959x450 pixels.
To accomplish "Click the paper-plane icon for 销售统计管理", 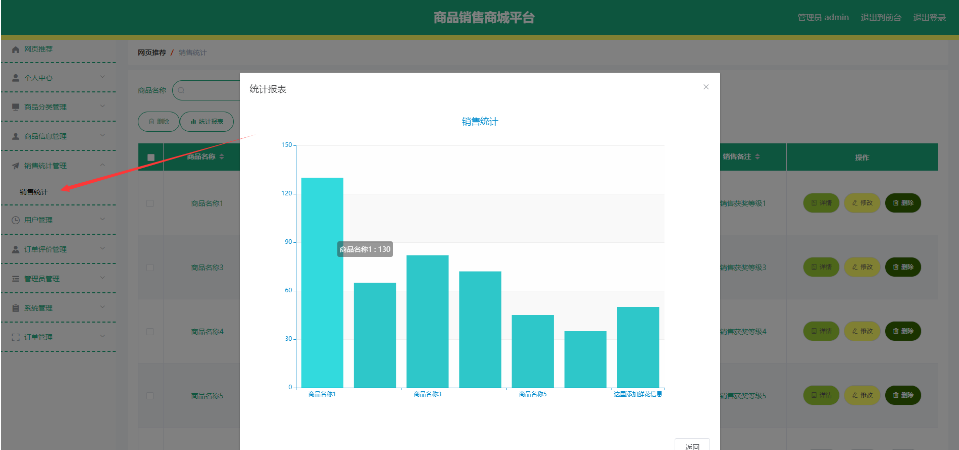I will (x=16, y=166).
